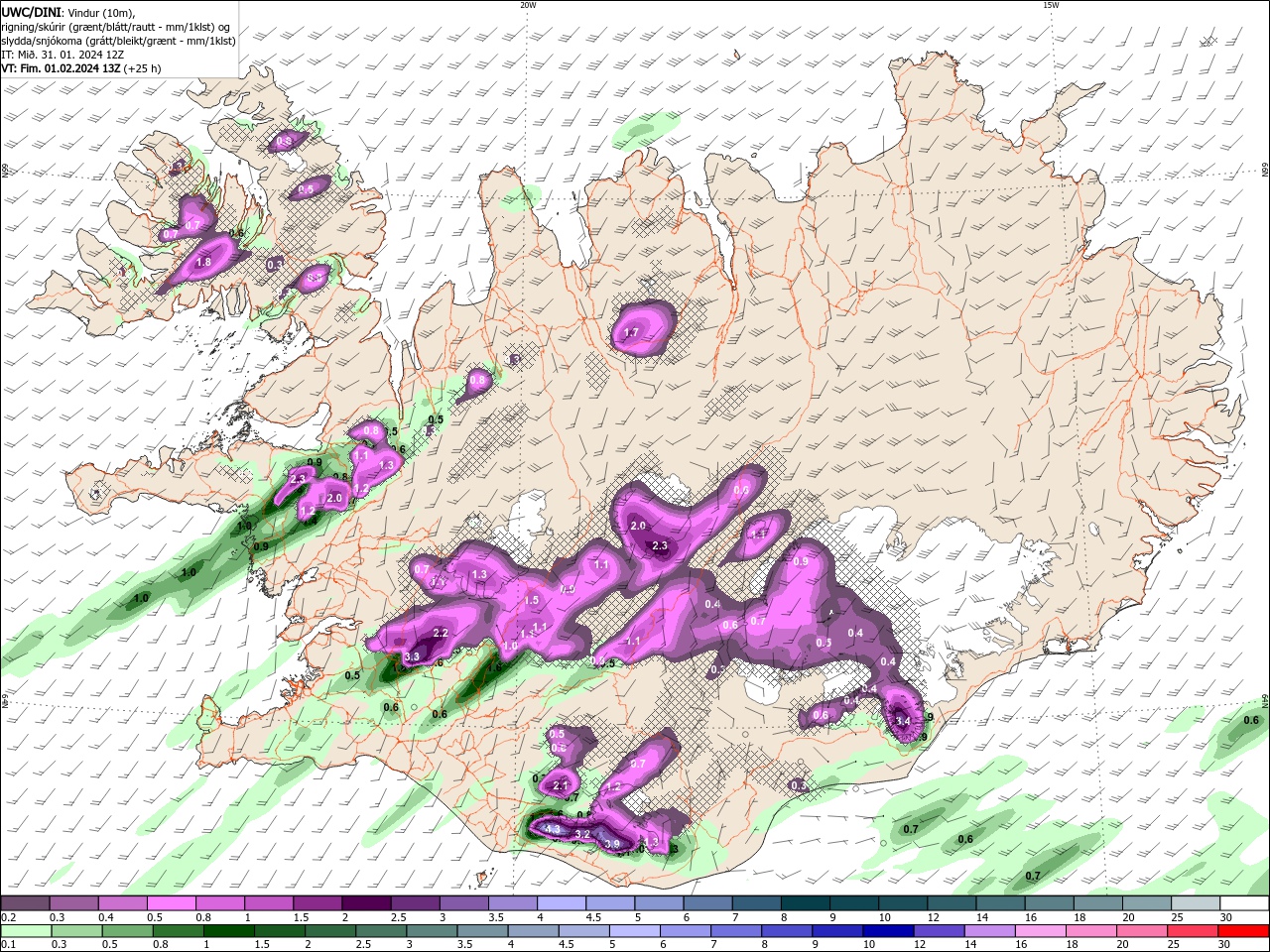Screen dimensions: 1270x952
Task: Click the navy blue 10 swatch in the bottom legend row
Action: 886,931
